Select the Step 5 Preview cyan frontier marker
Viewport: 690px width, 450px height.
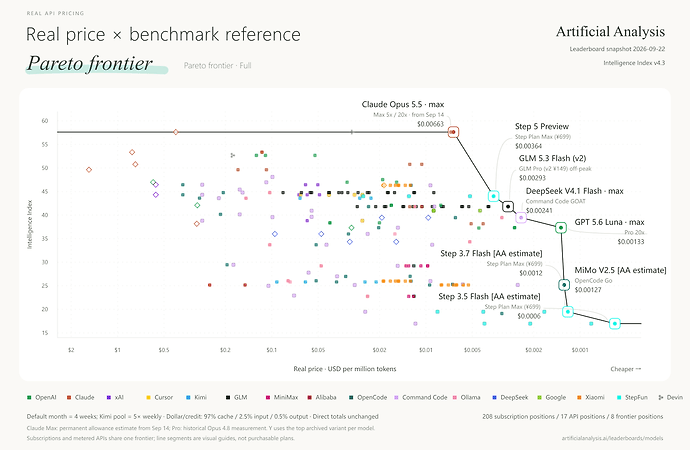click(x=494, y=196)
